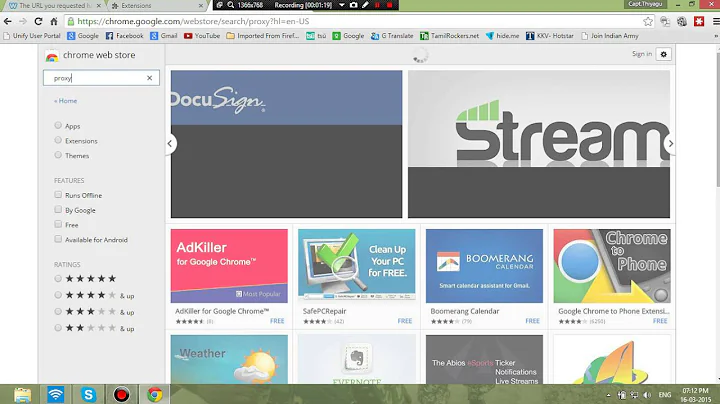Open File Explorer from taskbar
This screenshot has width=720, height=404.
tap(22, 394)
